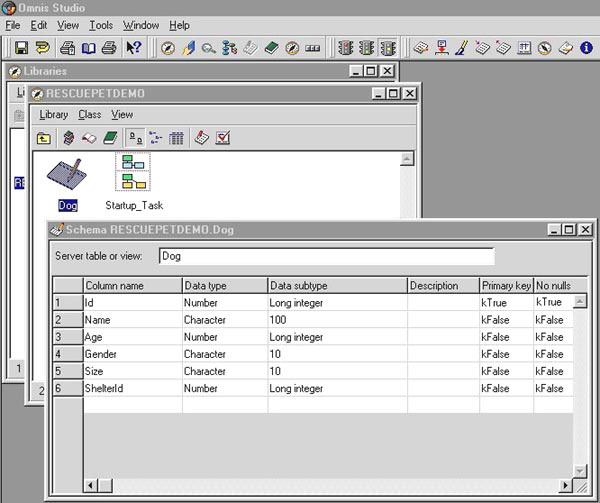Open the main View menu
Screen dimensions: 600x503
tap(68, 26)
